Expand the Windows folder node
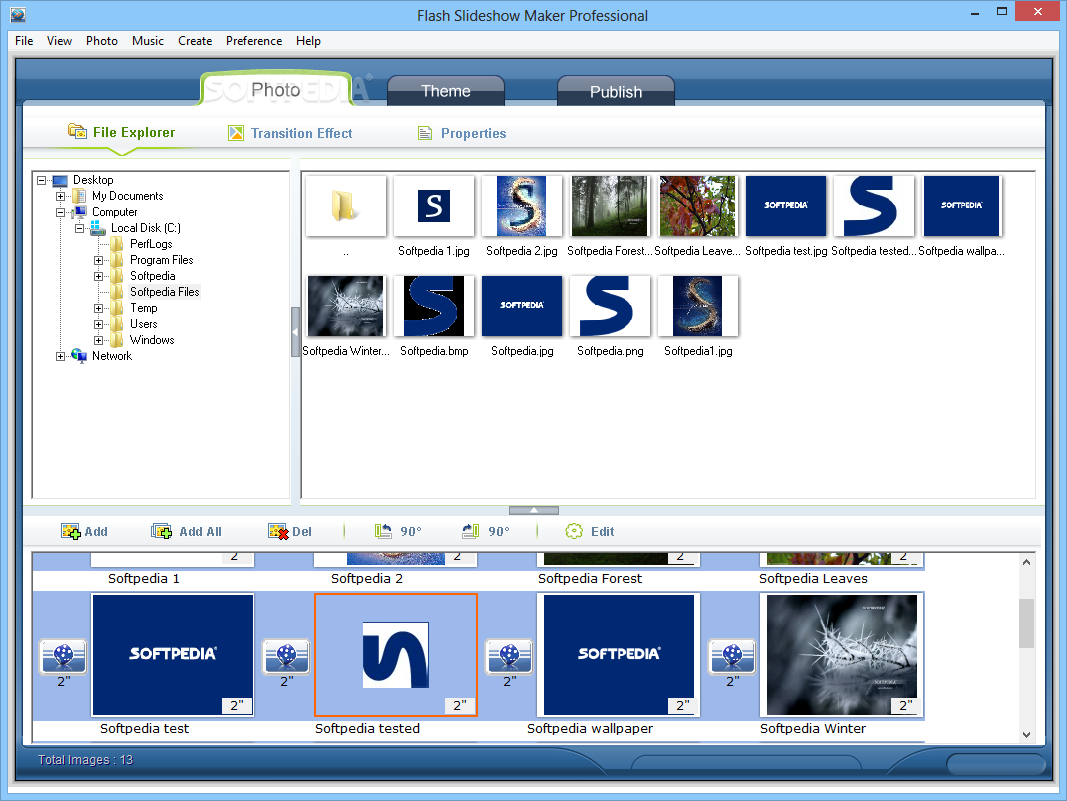 tap(99, 340)
